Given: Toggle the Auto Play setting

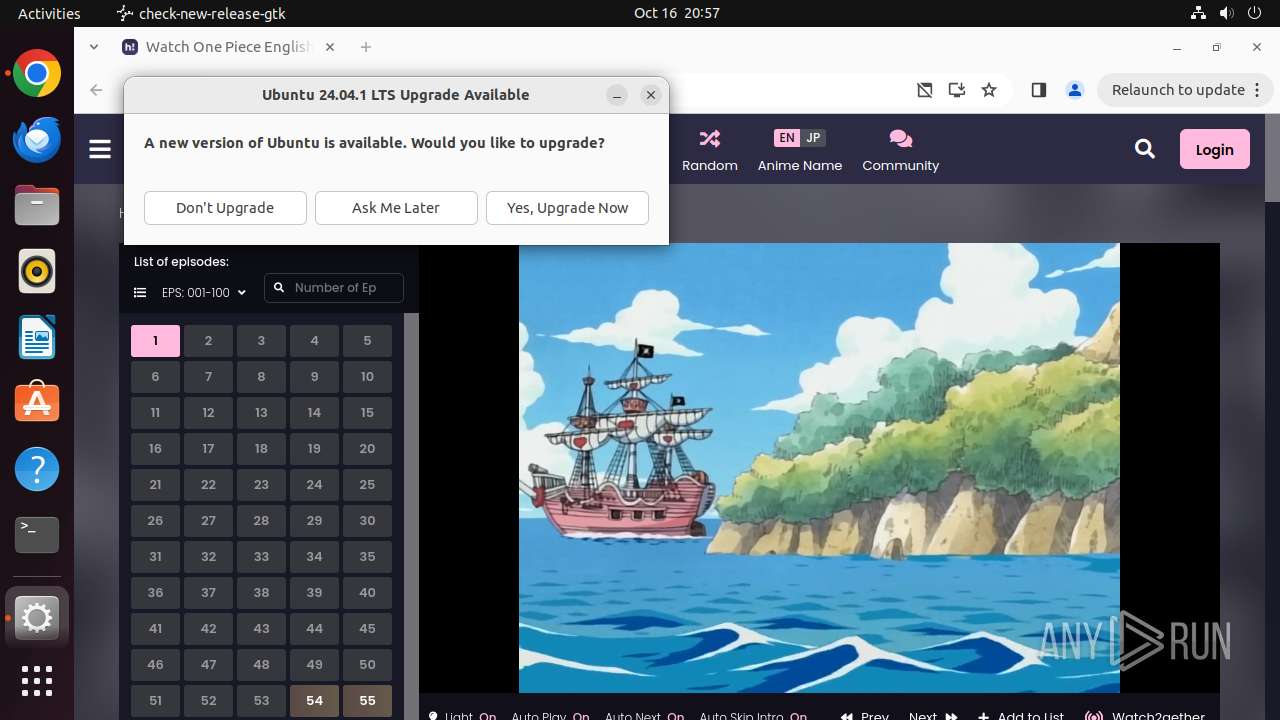Looking at the screenshot, I should (551, 716).
